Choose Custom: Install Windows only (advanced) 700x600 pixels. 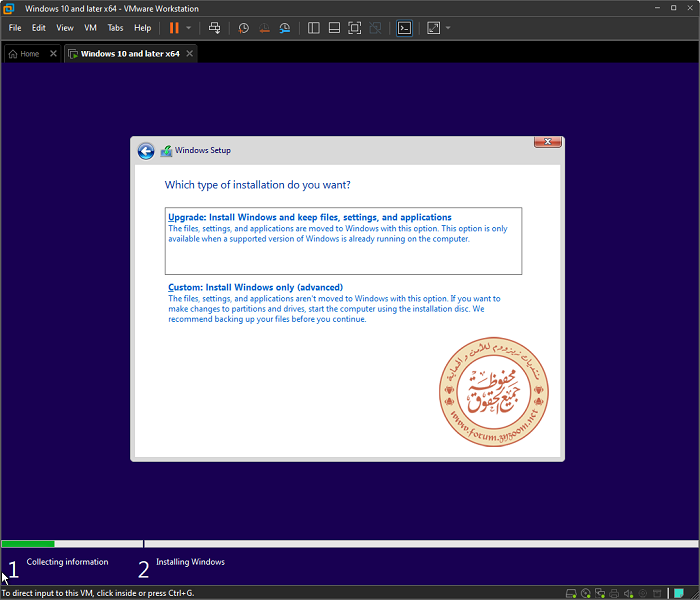[343, 303]
